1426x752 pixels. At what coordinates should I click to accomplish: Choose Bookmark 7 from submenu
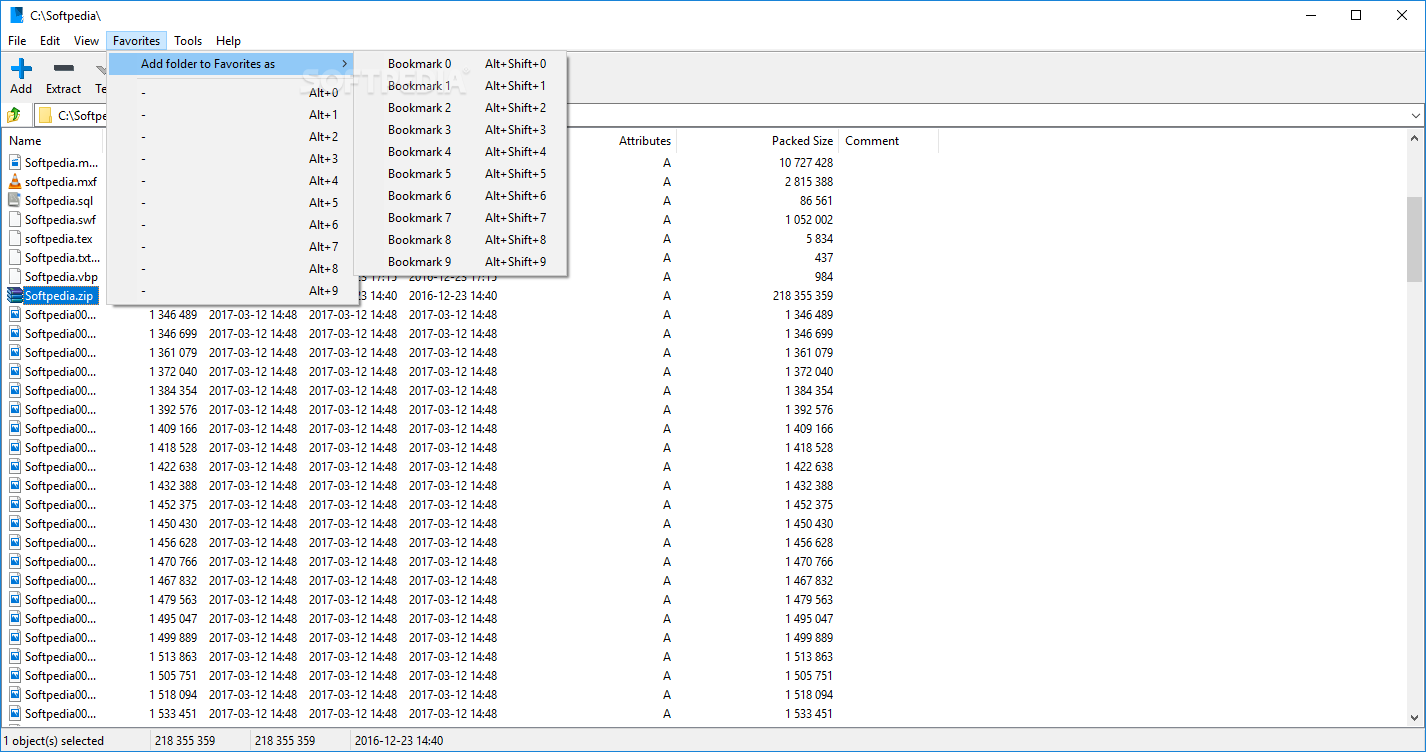coord(461,218)
